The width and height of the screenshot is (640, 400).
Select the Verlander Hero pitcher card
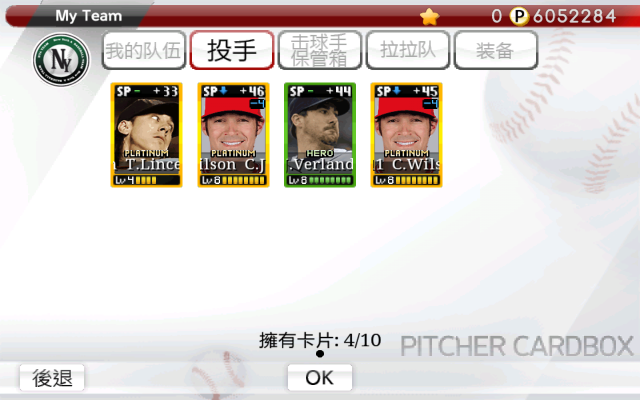320,135
